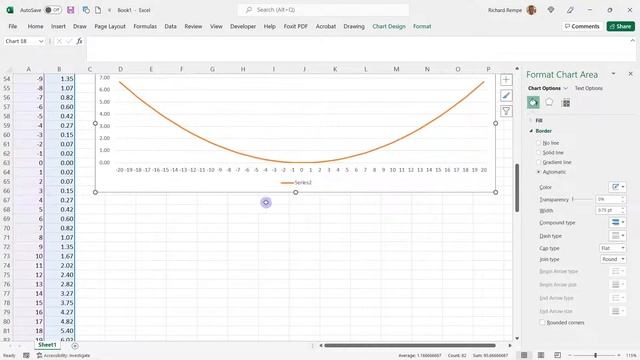
Task: Open the Name Box dropdown arrow
Action: tap(41, 41)
